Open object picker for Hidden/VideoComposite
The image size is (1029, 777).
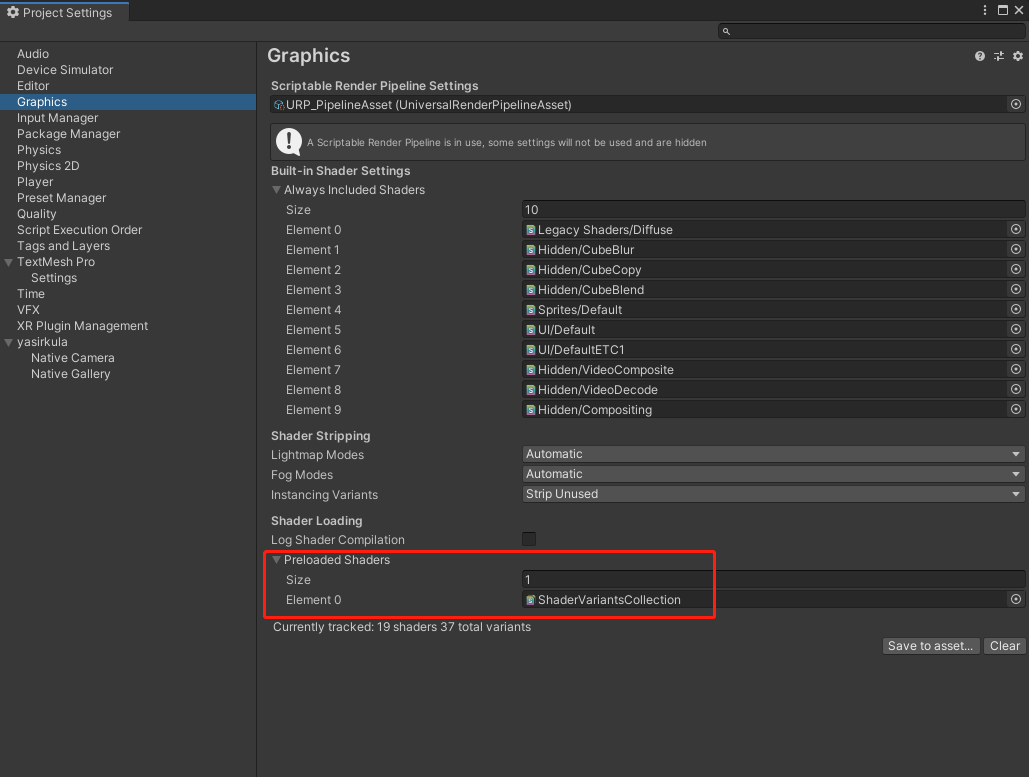click(x=1015, y=369)
